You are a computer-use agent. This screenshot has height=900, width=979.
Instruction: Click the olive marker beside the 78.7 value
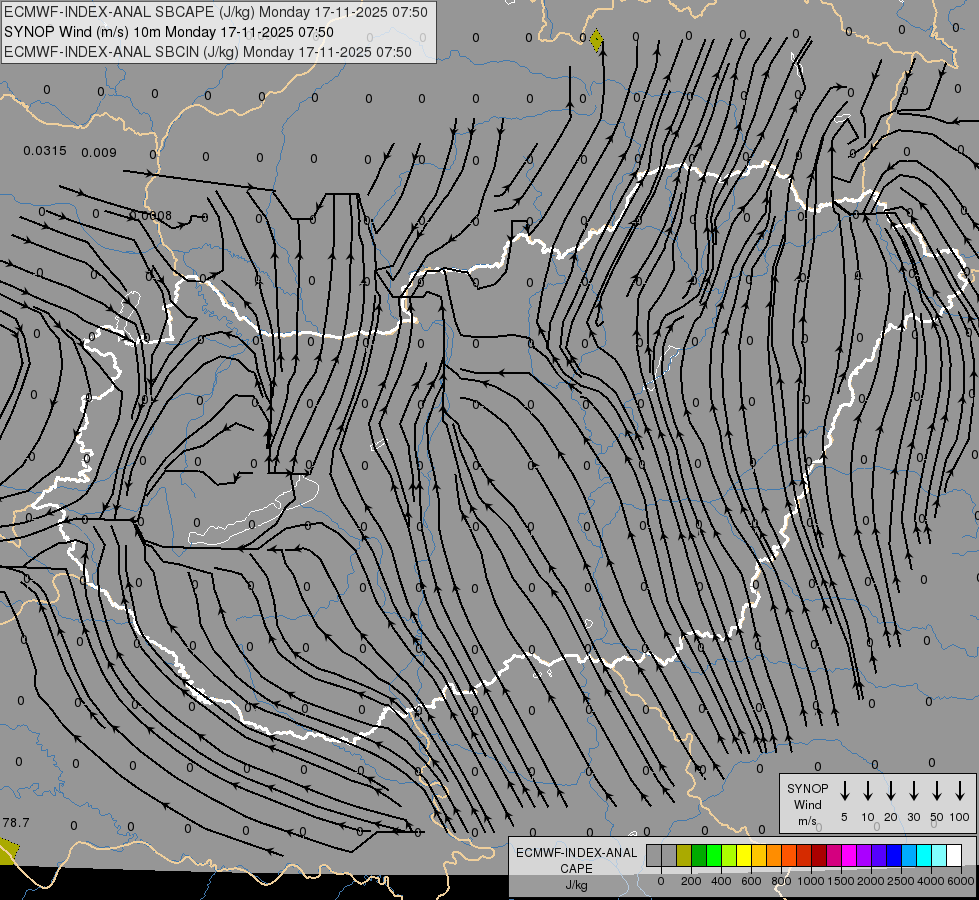8,852
